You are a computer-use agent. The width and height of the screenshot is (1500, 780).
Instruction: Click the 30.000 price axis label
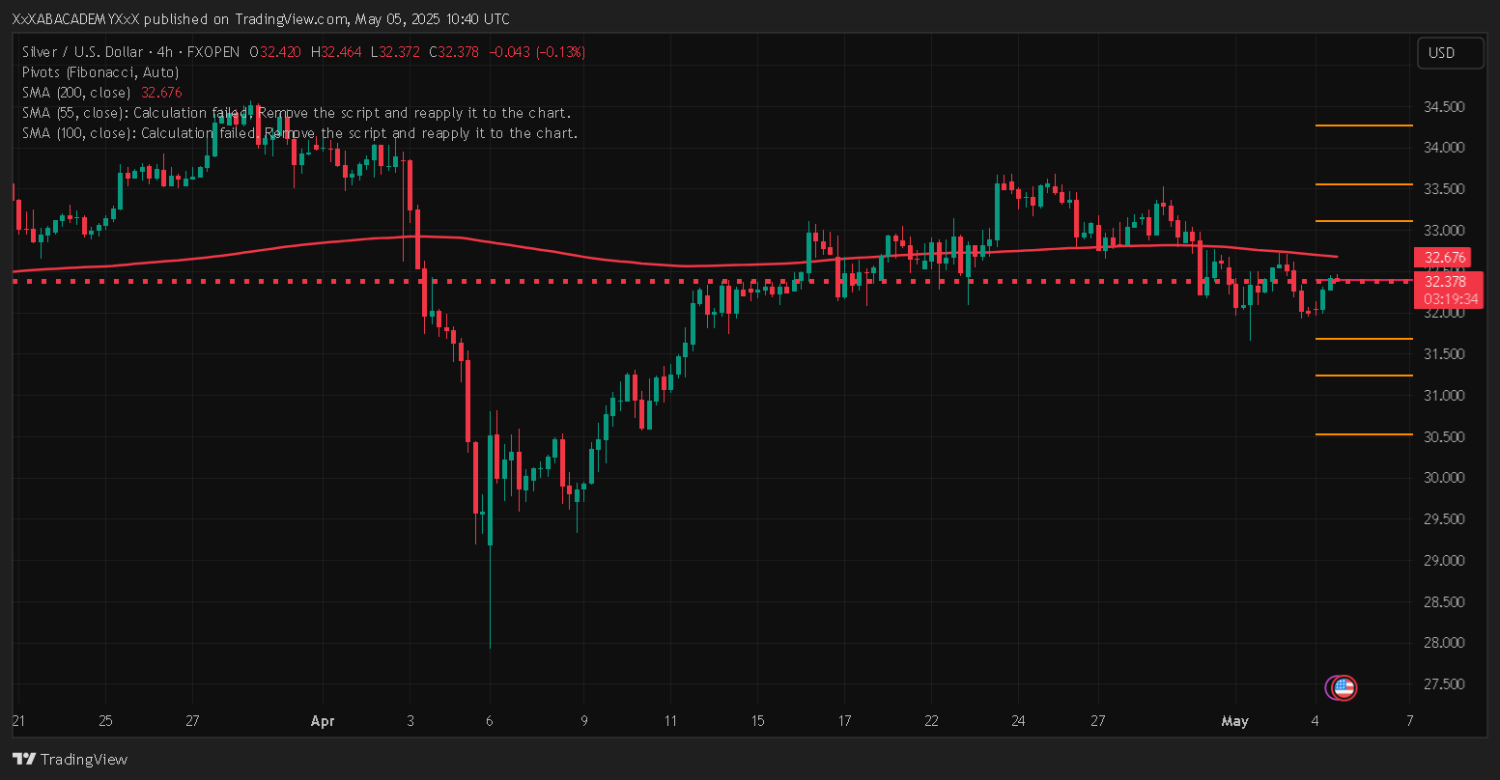point(1445,478)
